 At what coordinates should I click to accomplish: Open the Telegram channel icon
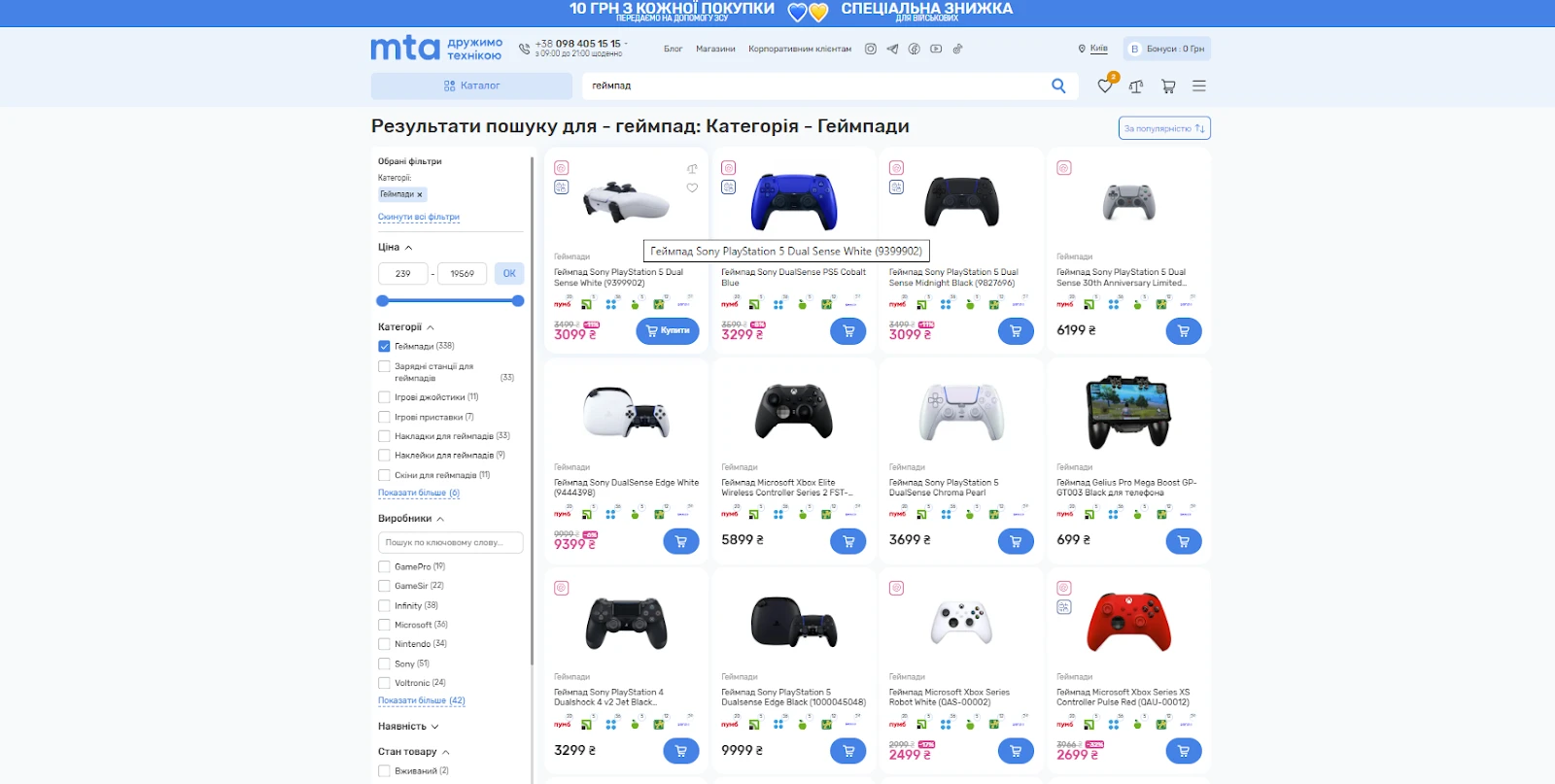892,49
